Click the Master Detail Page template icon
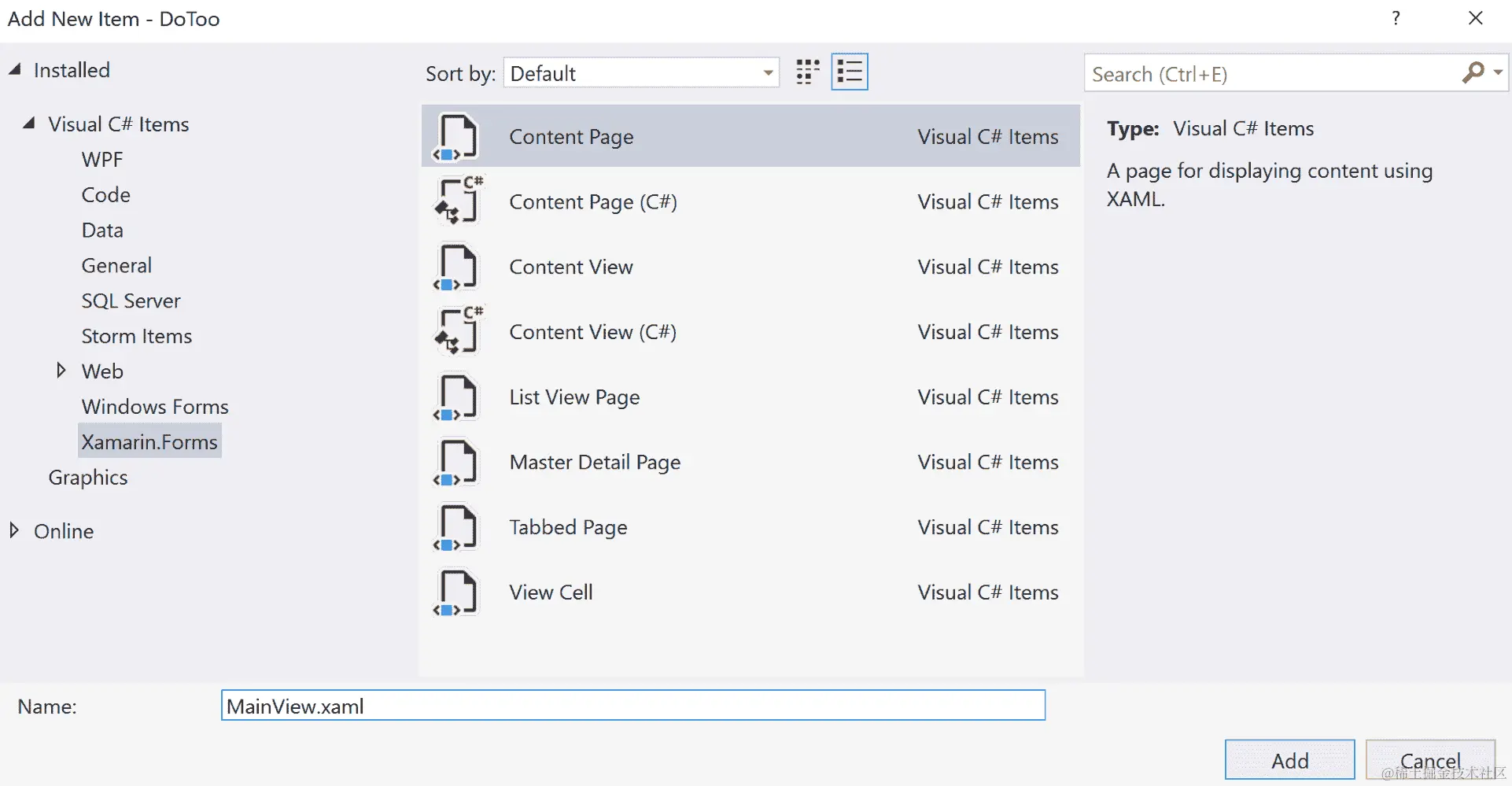 (455, 463)
